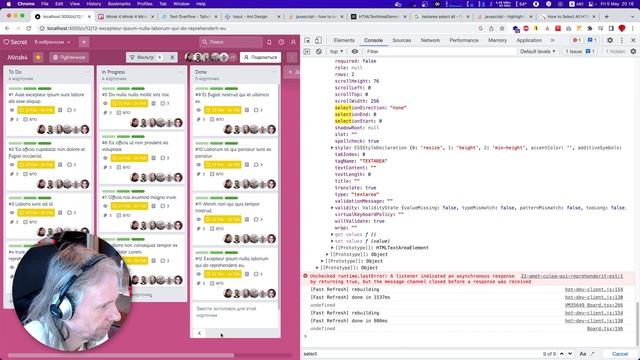
Task: Click the plus button in app header
Action: [84, 42]
